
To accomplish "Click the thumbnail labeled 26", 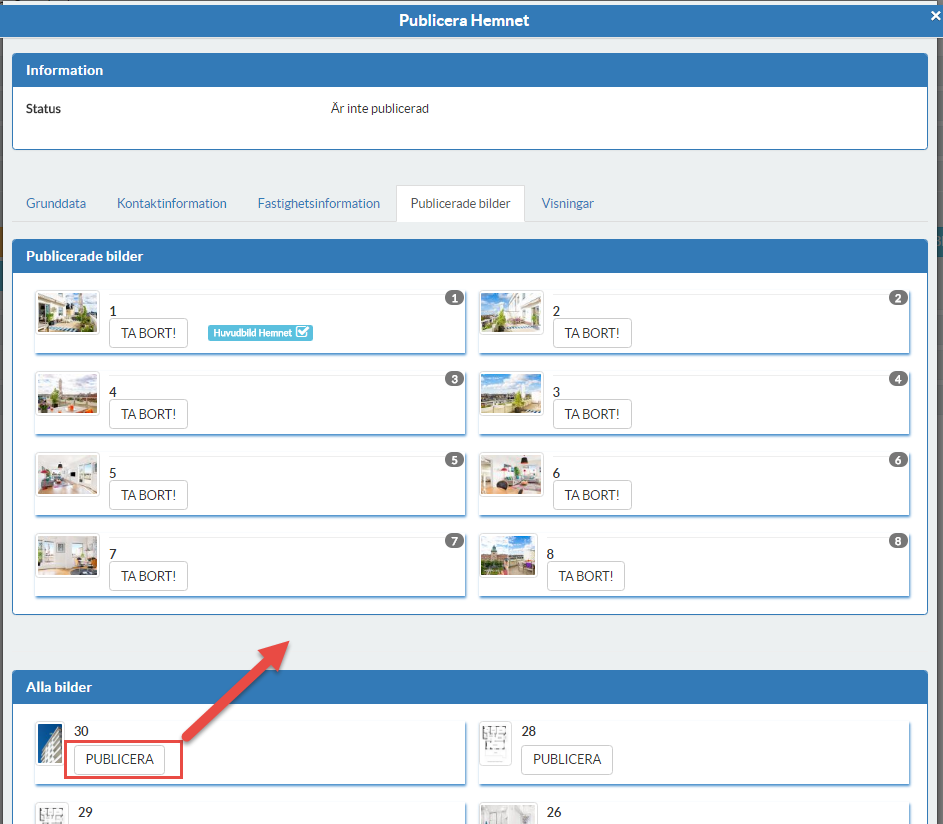I will pos(508,813).
